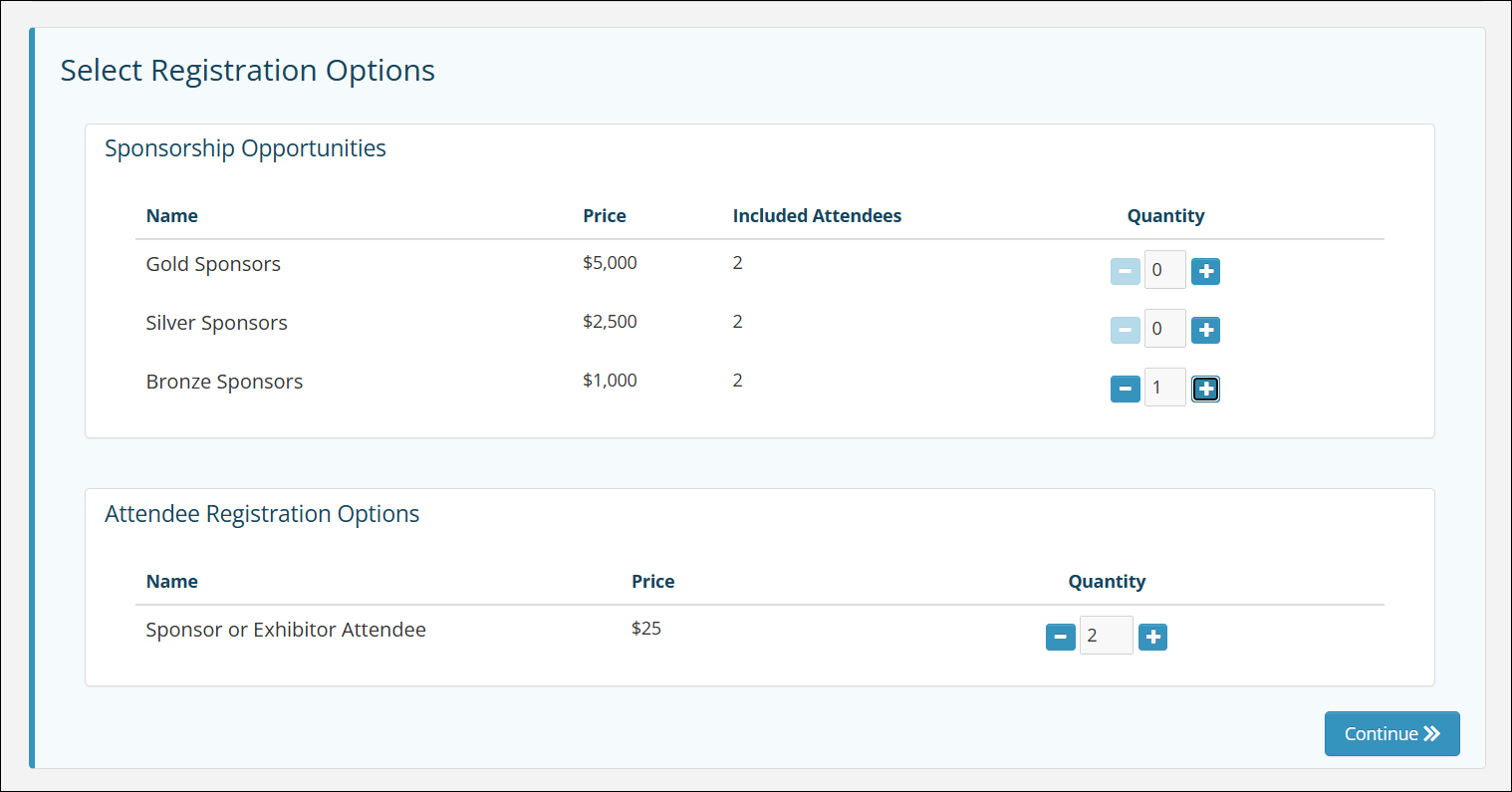Click the Included Attendees column header
The image size is (1512, 792).
click(x=817, y=216)
